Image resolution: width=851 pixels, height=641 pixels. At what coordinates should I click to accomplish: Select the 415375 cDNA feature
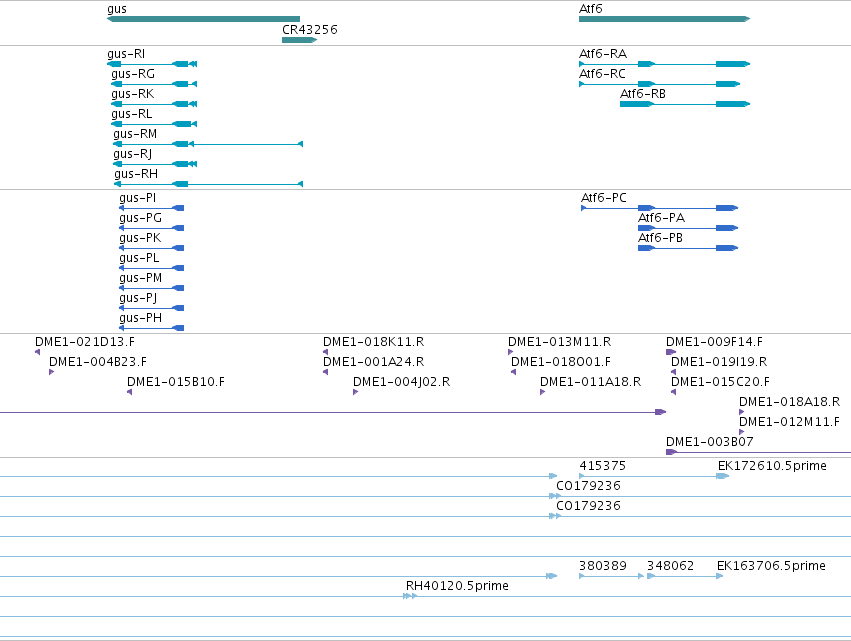point(654,477)
